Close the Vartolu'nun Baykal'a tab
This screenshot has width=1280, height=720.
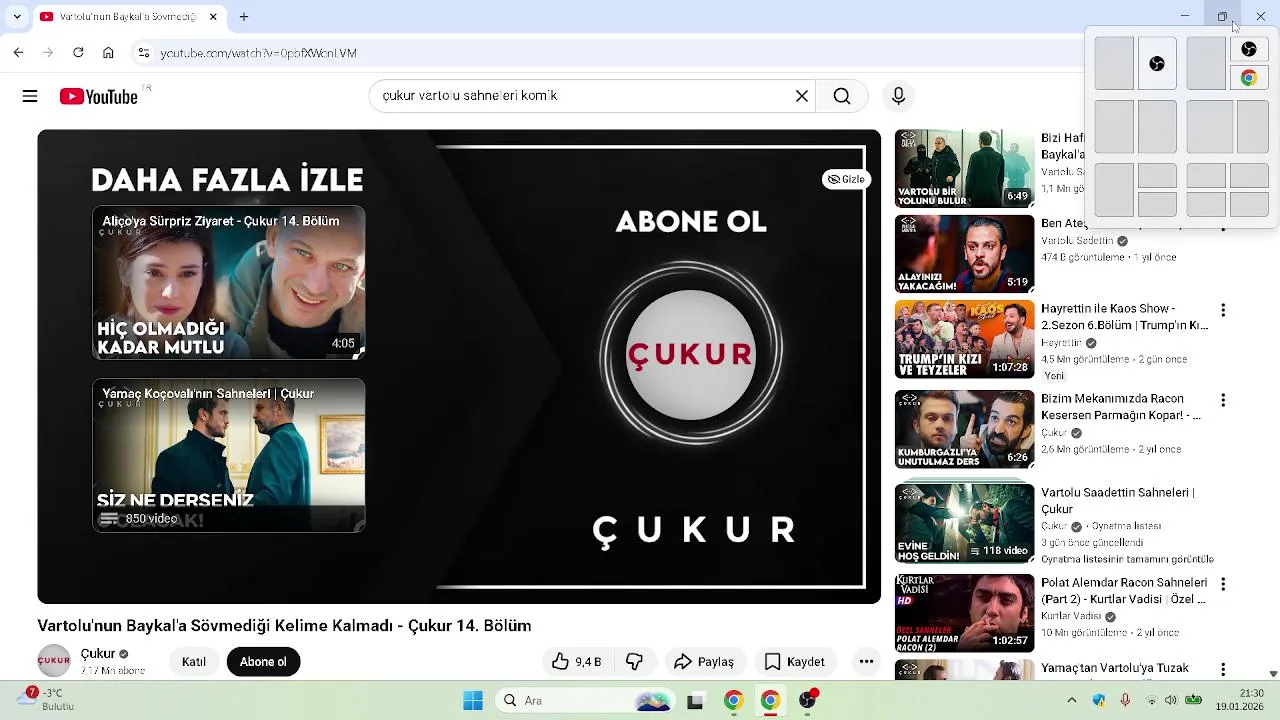point(213,17)
